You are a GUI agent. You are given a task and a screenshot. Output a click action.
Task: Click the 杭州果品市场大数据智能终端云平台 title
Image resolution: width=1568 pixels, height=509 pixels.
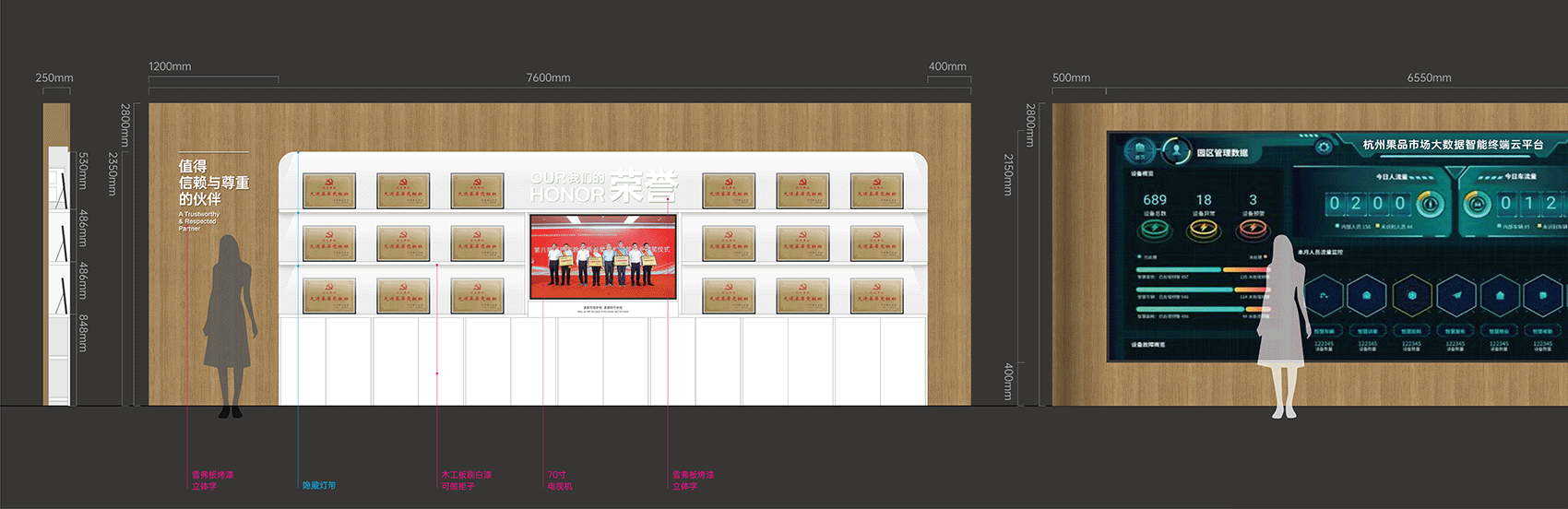[x=1453, y=145]
